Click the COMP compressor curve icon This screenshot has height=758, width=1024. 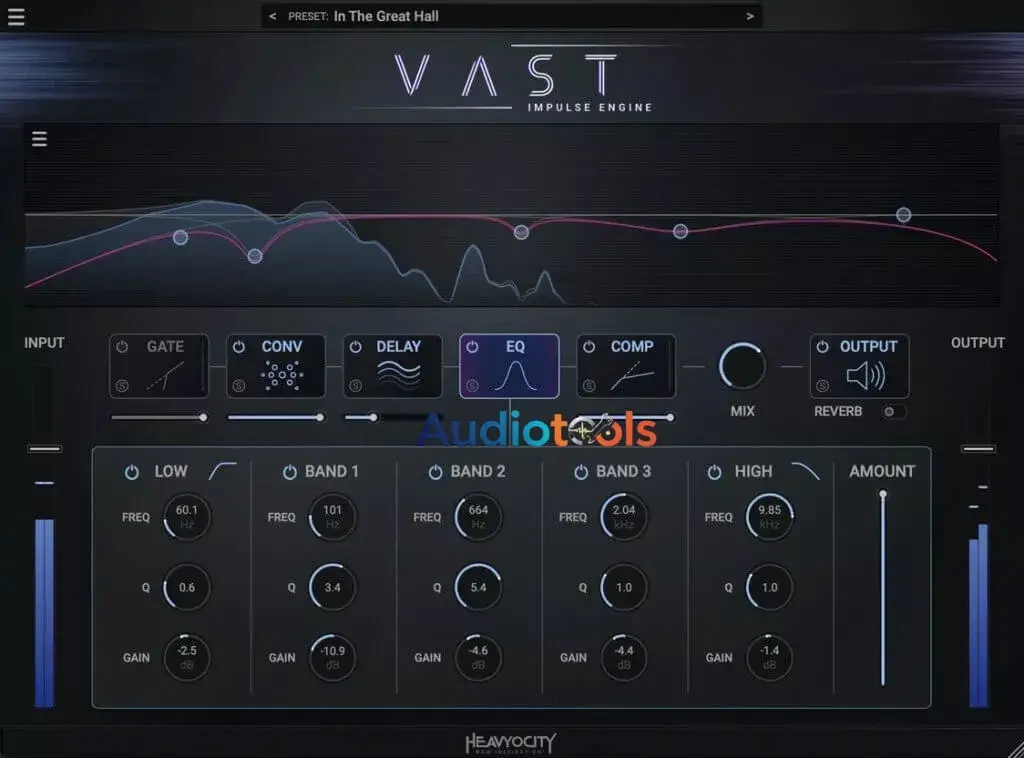click(633, 376)
